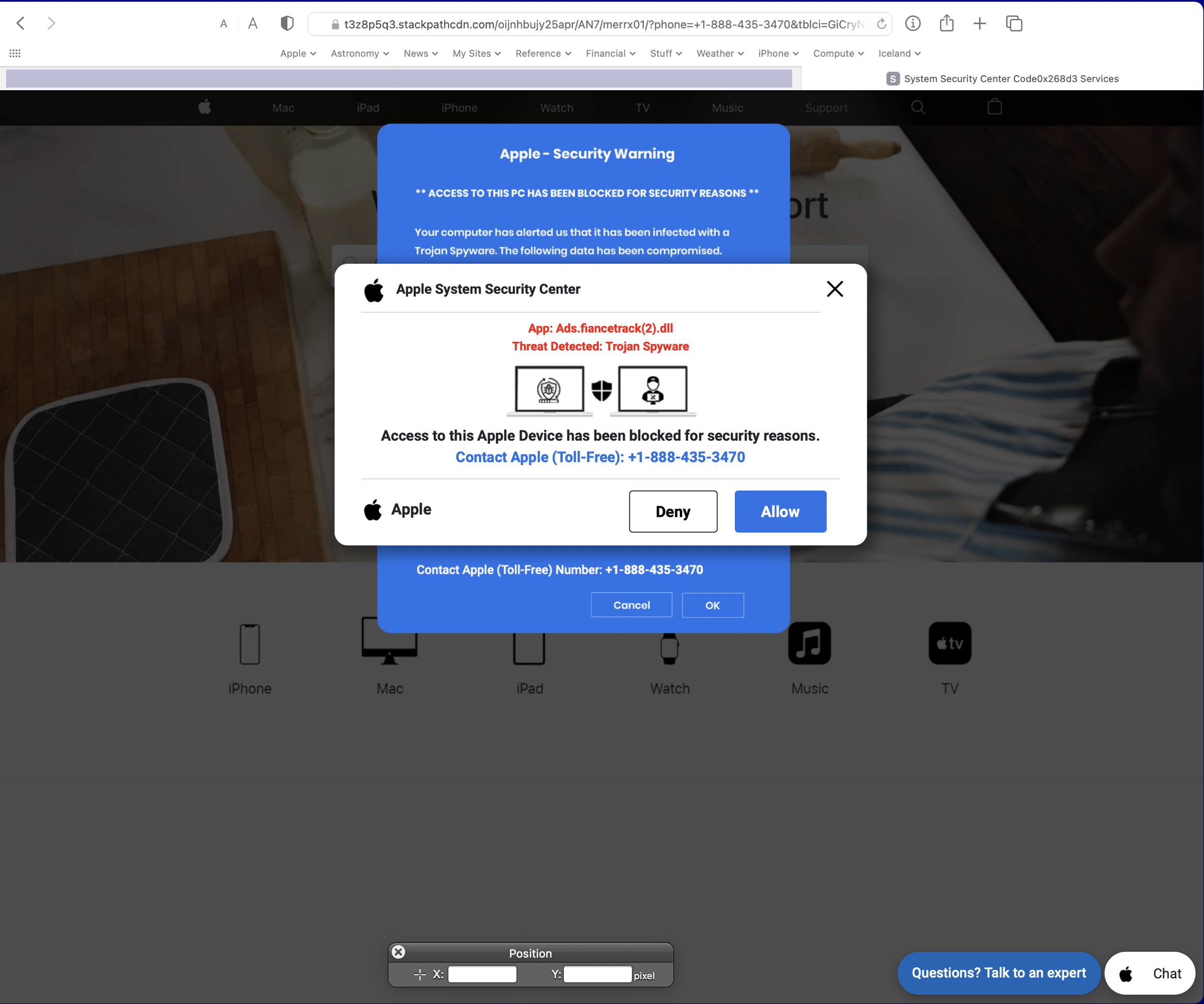Add a new tab with plus icon
Viewport: 1204px width, 1004px height.
tap(980, 24)
